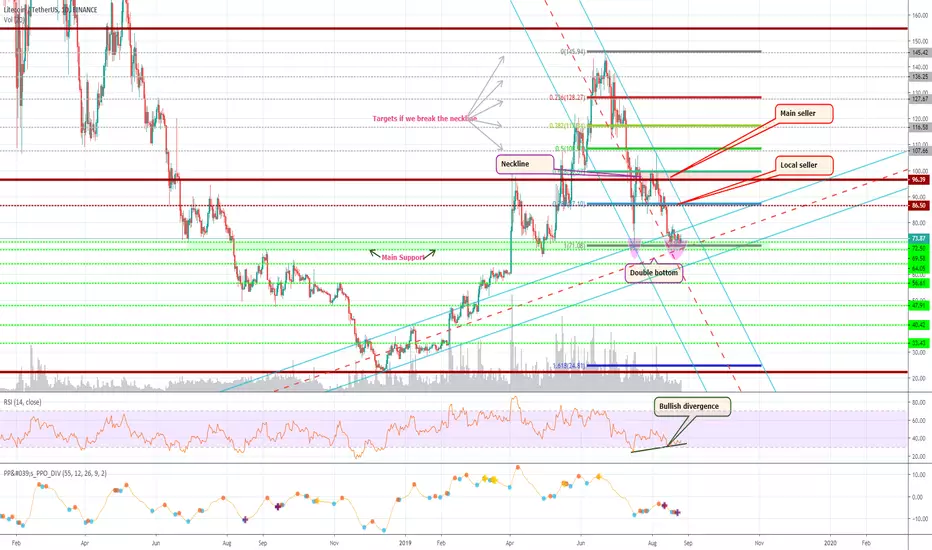Click the Bullish divergence callout
The width and height of the screenshot is (932, 550).
[692, 406]
